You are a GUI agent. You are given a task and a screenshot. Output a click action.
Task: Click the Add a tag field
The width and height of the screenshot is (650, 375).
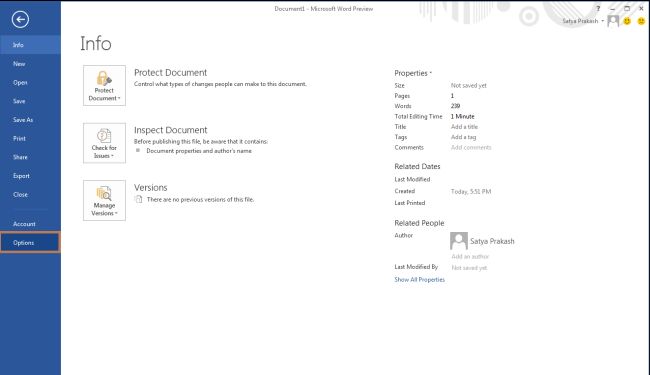[463, 137]
